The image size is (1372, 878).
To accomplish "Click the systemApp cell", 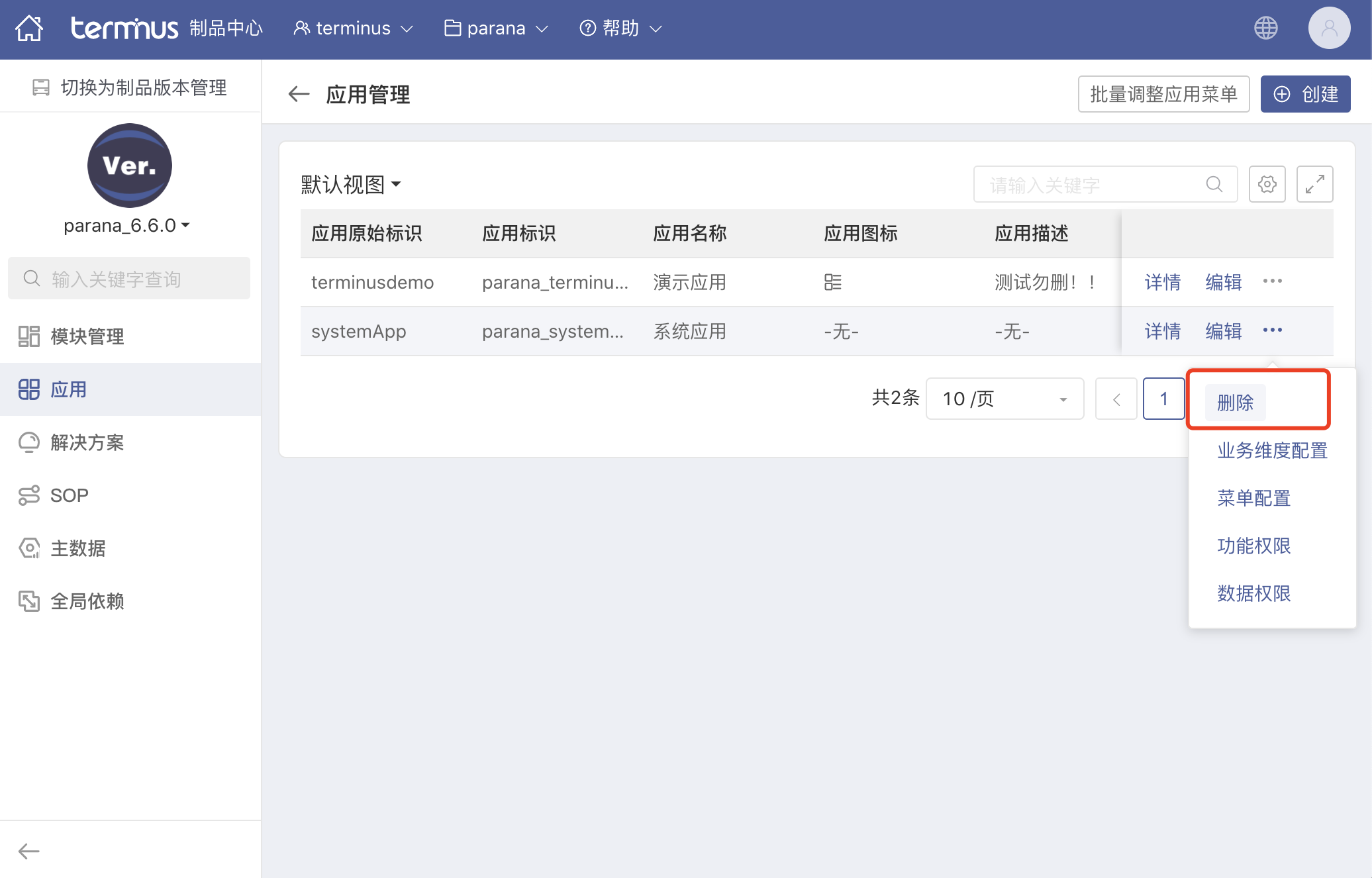I will click(x=359, y=332).
